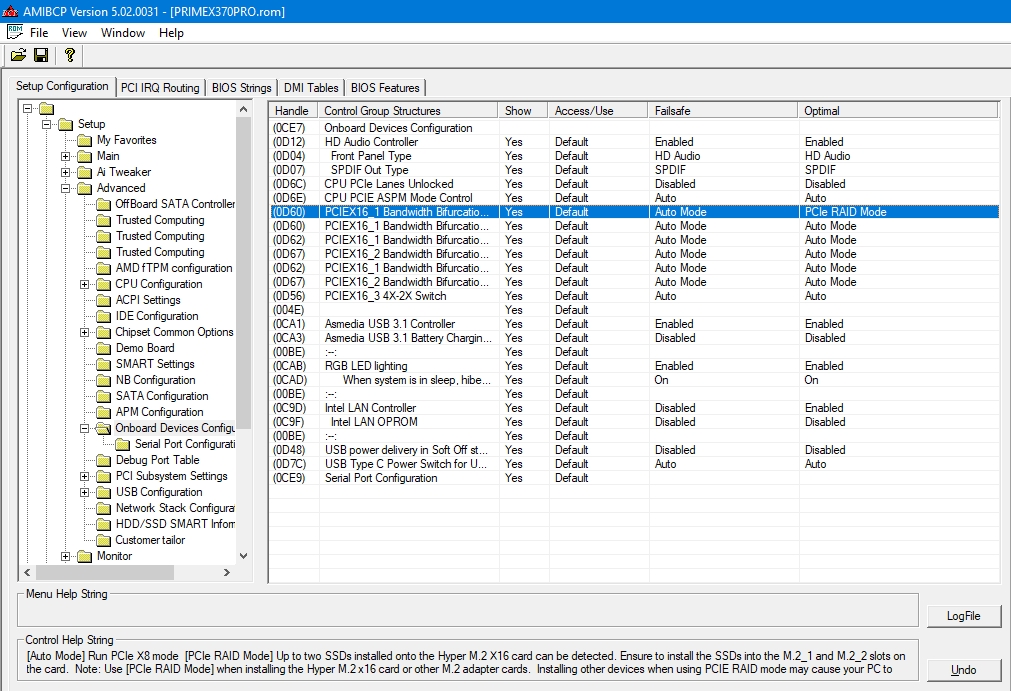This screenshot has width=1011, height=691.
Task: Collapse the root tree node
Action: pos(28,108)
